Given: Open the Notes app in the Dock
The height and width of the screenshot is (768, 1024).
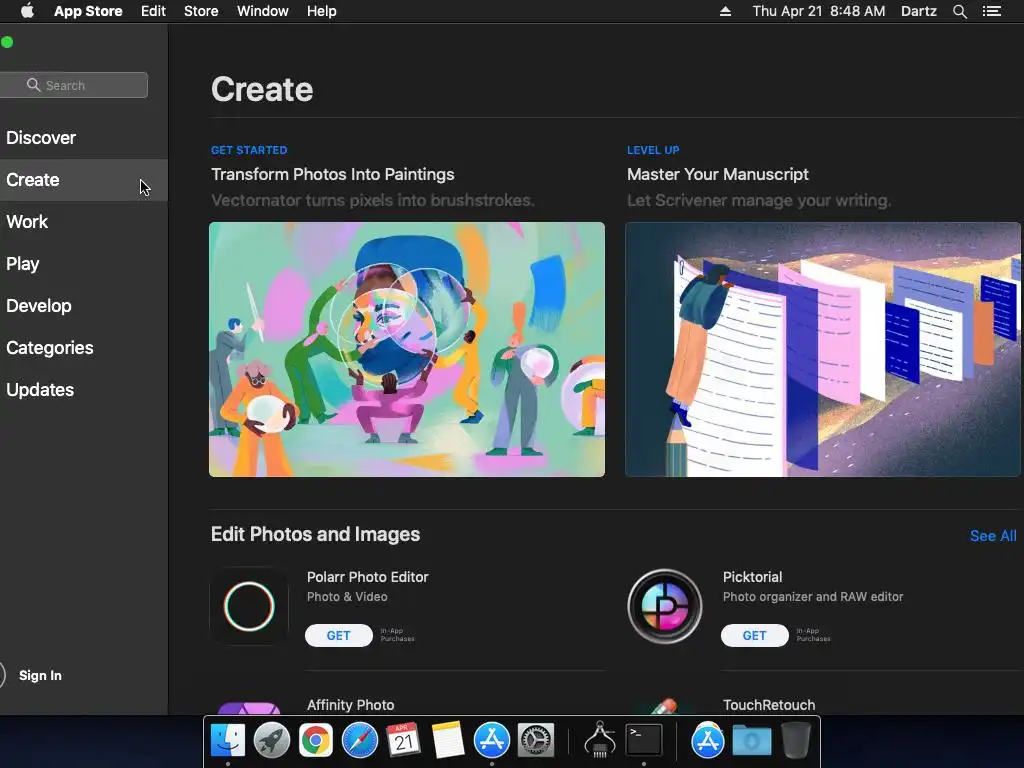Looking at the screenshot, I should point(447,741).
